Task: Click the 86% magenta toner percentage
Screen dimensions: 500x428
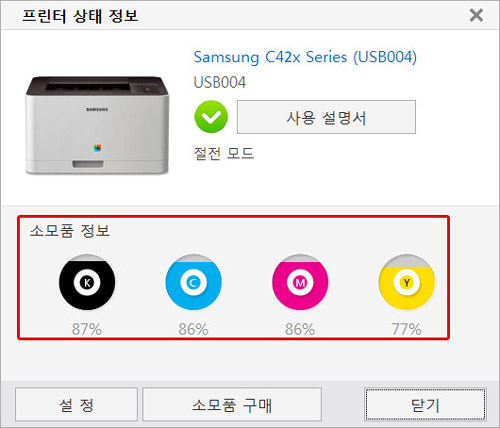Action: 300,329
